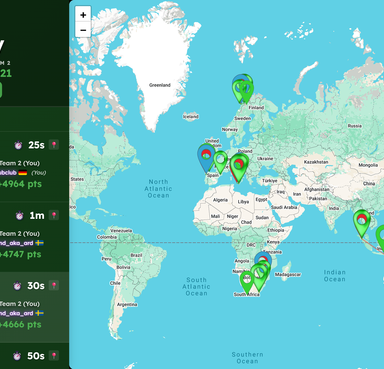Click the Iceland label on the map
The width and height of the screenshot is (384, 369).
click(191, 116)
